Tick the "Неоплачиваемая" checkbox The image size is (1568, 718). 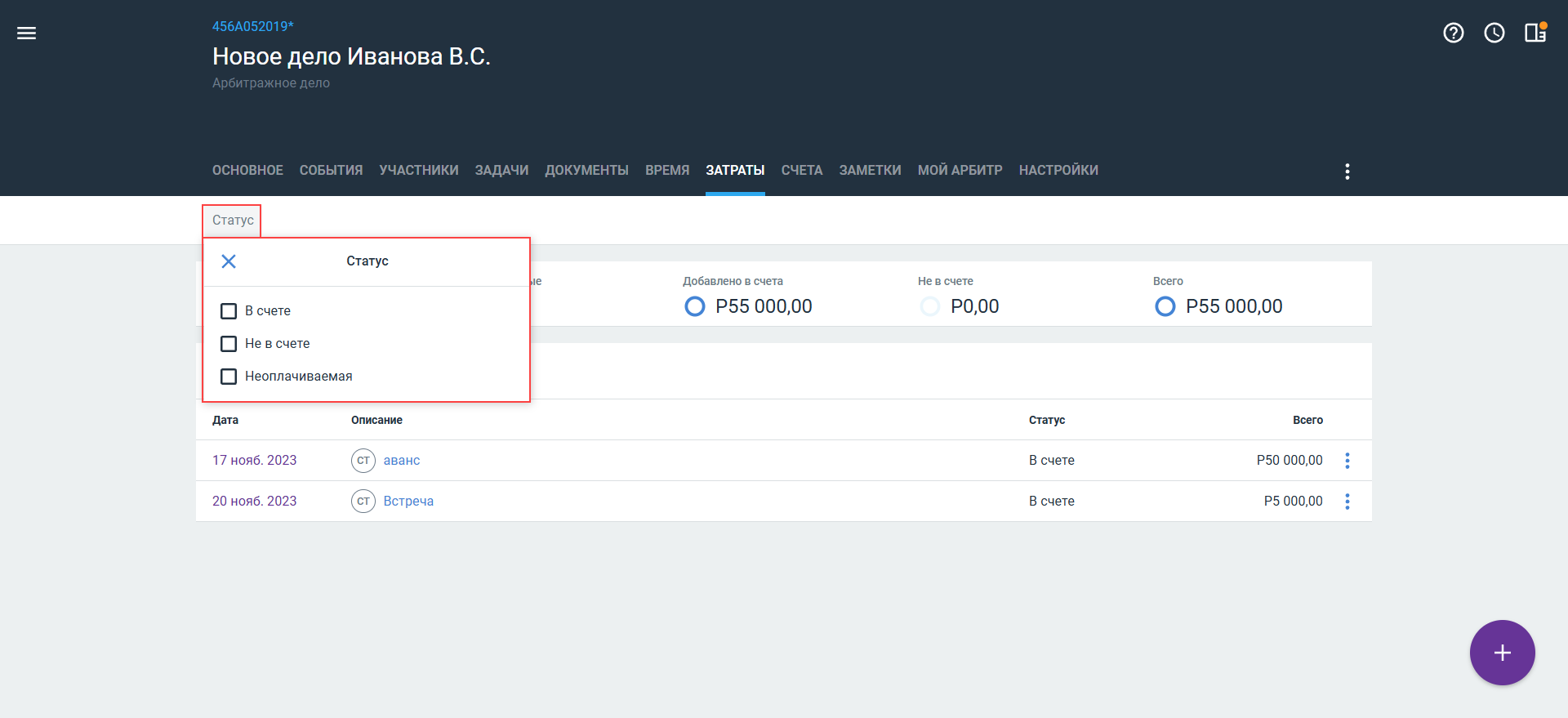click(229, 377)
